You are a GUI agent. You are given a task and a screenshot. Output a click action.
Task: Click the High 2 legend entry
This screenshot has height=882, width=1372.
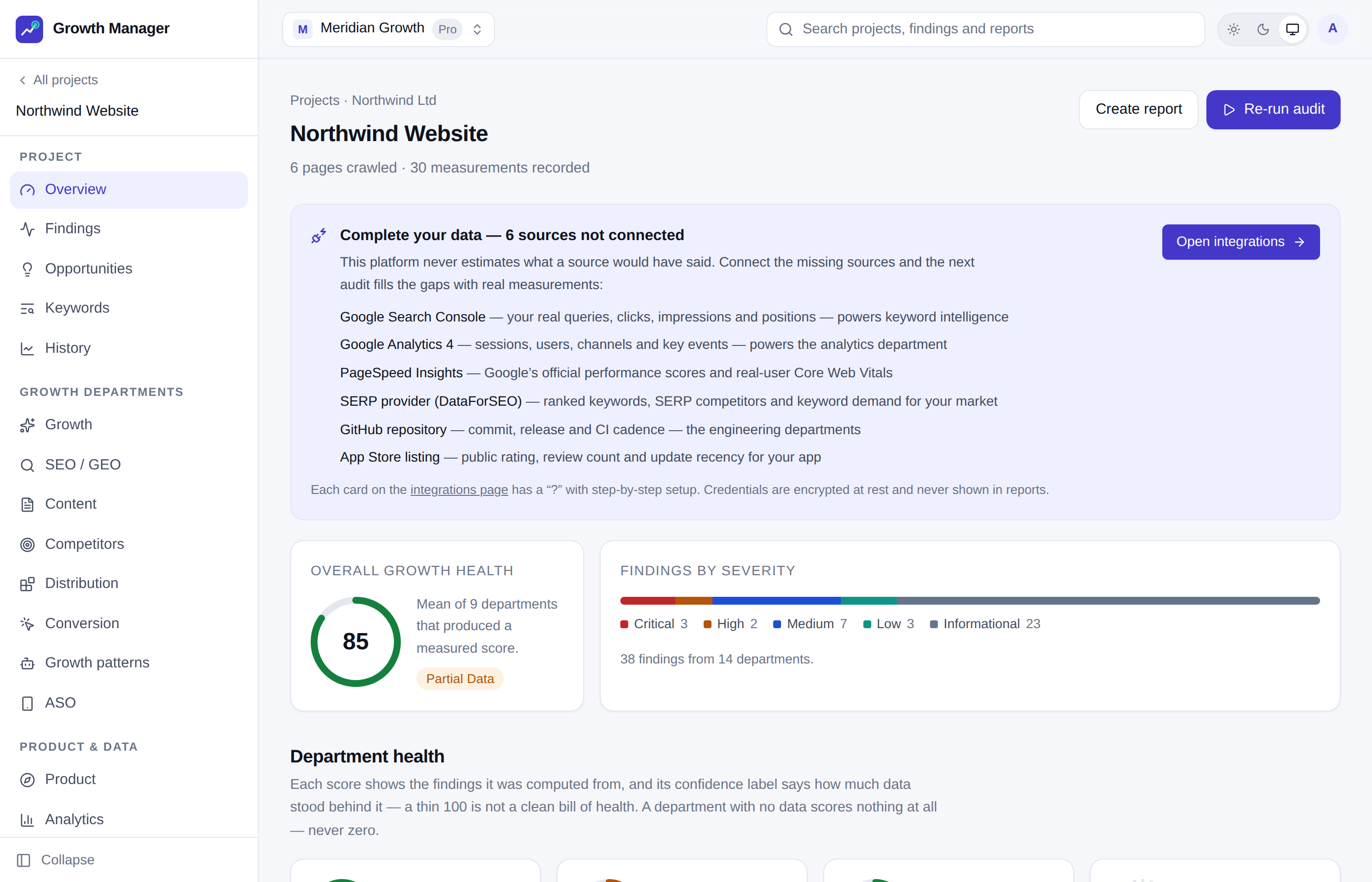pyautogui.click(x=730, y=625)
